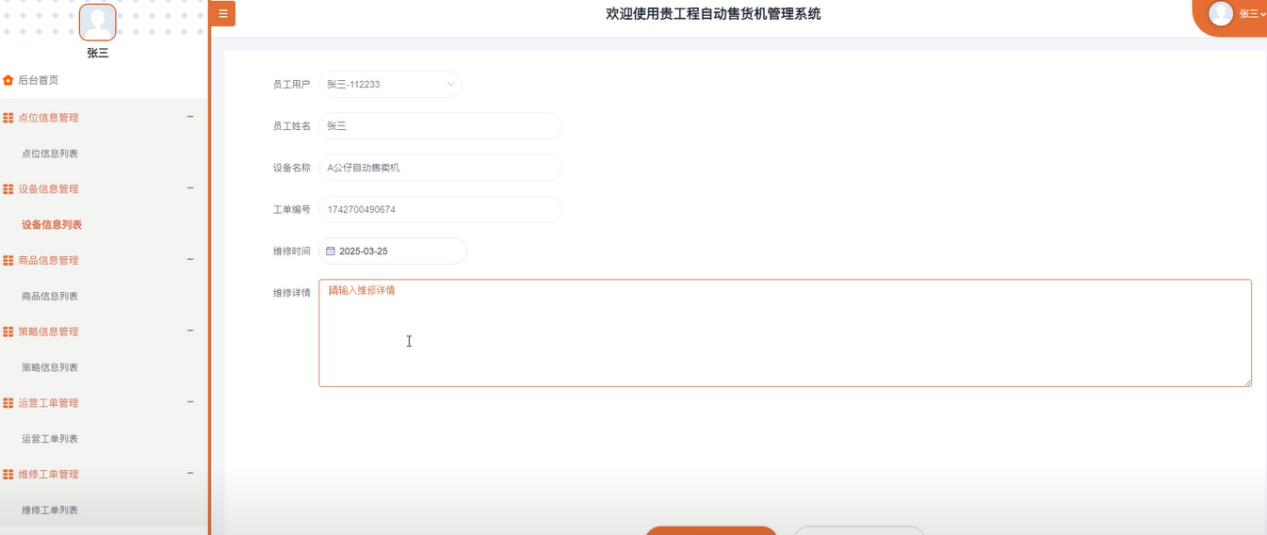The image size is (1267, 535).
Task: Collapse the 设备信息管理 section minus sign
Action: (x=190, y=188)
